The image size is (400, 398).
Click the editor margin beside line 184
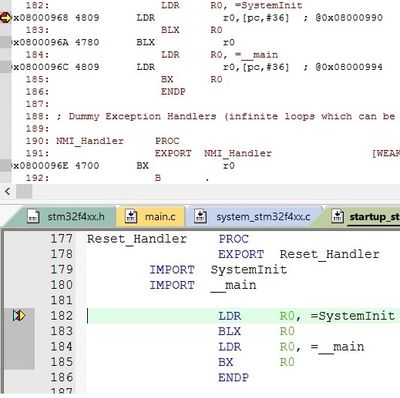point(19,347)
